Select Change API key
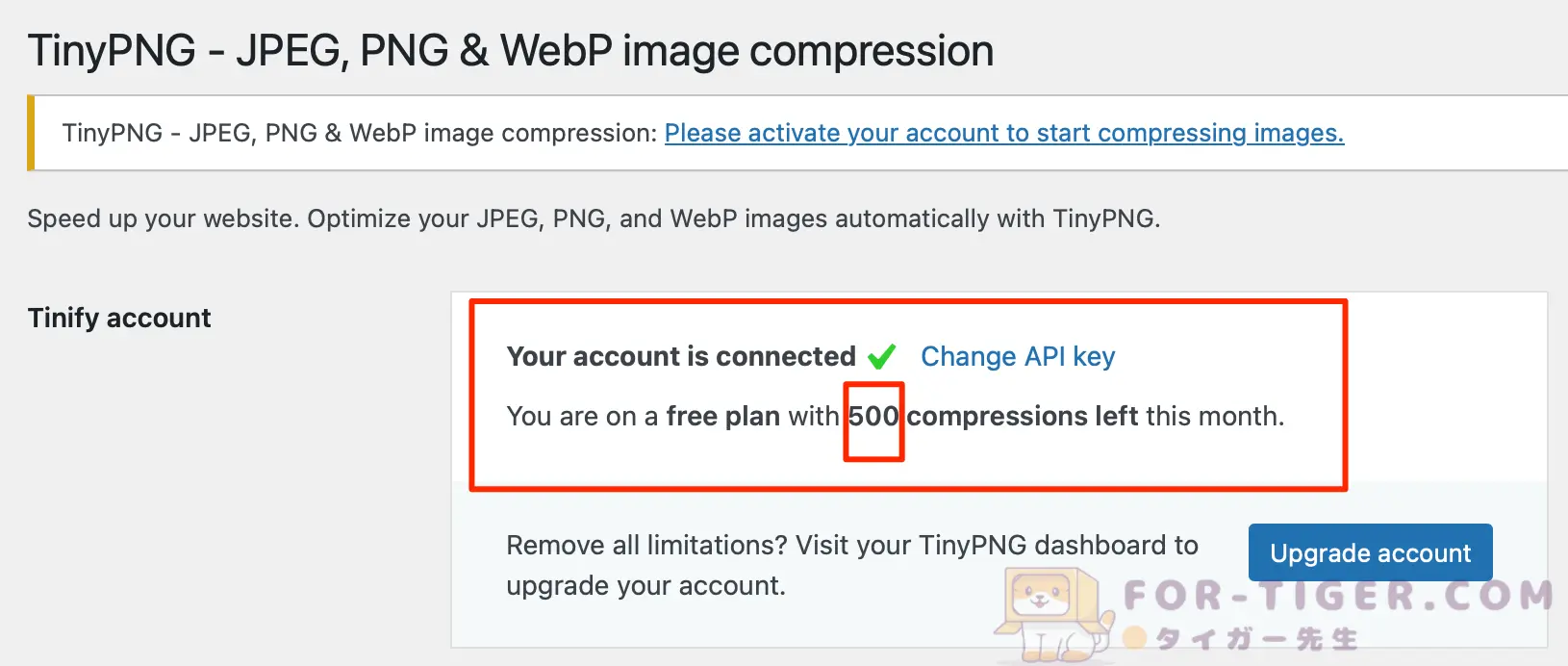The height and width of the screenshot is (666, 1568). [x=1017, y=356]
